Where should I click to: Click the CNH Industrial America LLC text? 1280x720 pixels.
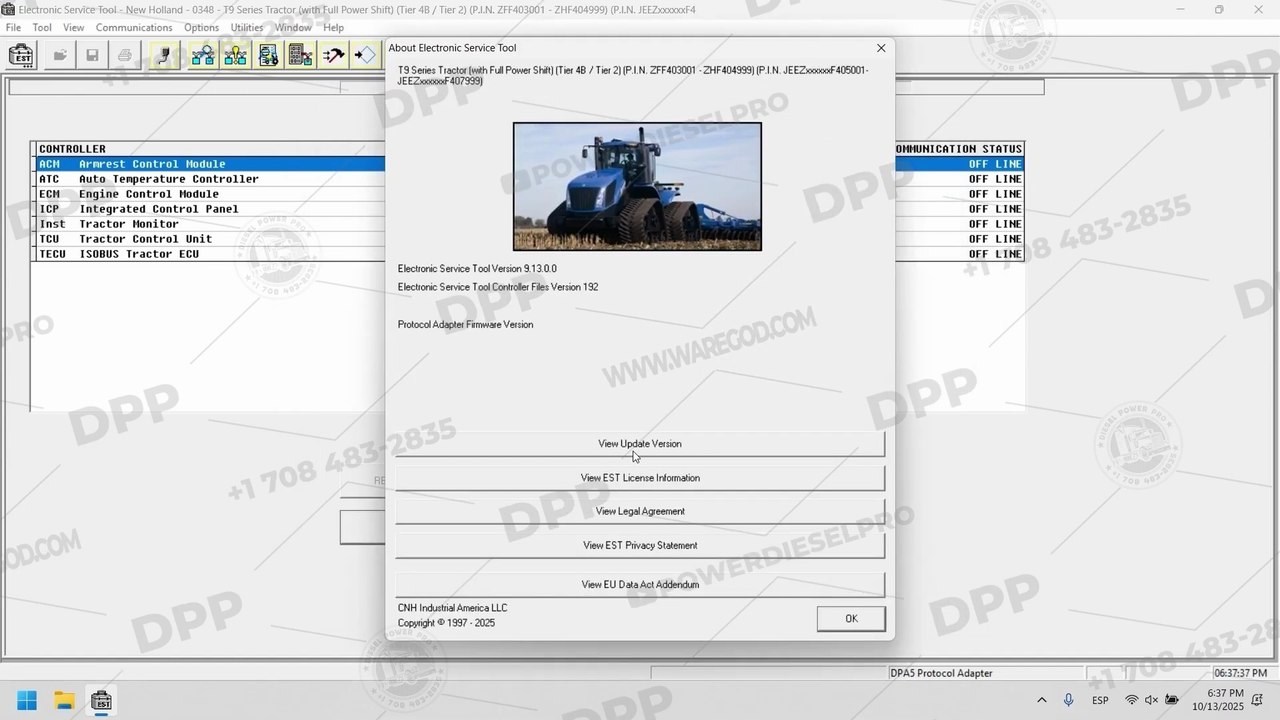point(452,608)
